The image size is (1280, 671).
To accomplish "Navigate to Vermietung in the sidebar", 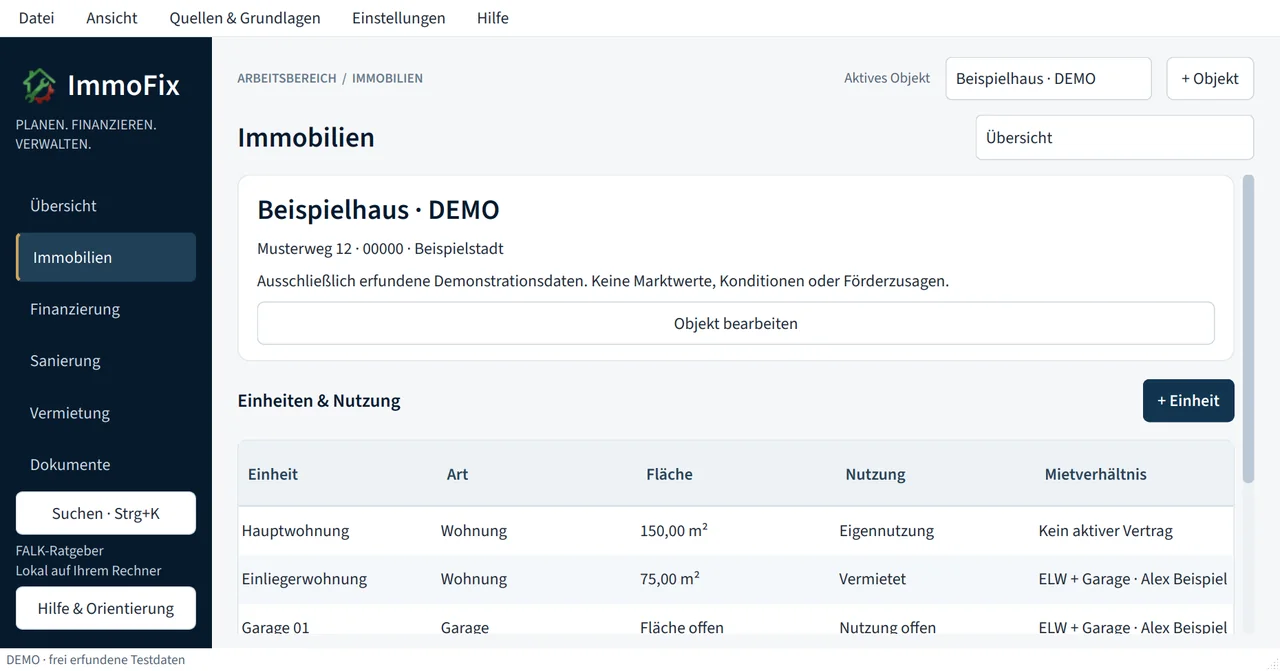I will tap(106, 414).
